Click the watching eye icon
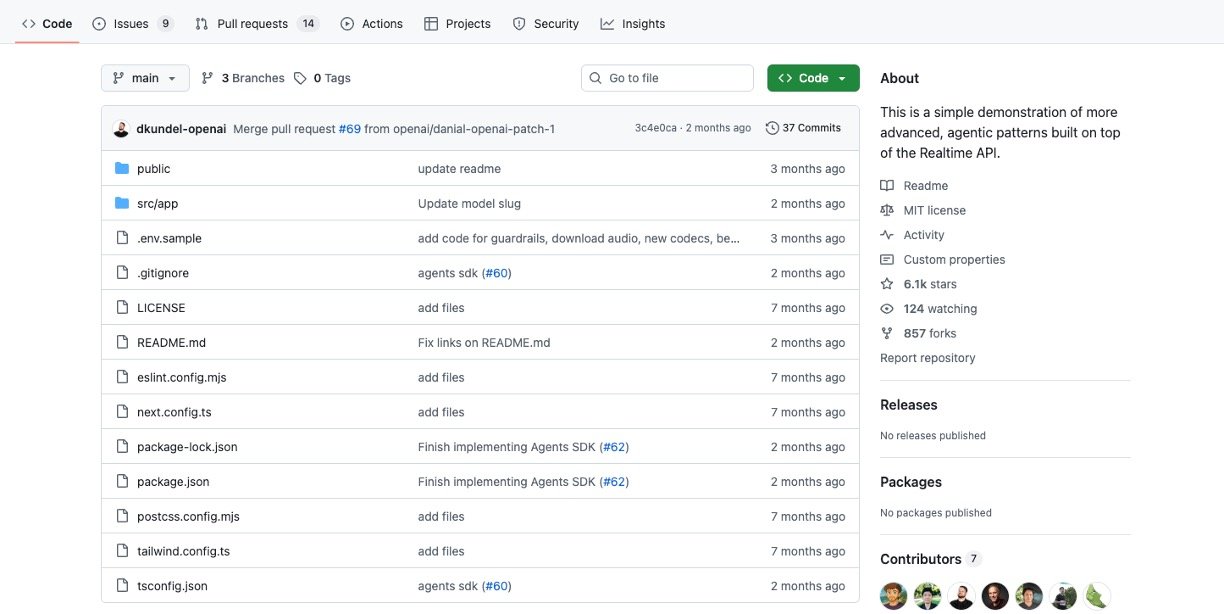 click(887, 309)
